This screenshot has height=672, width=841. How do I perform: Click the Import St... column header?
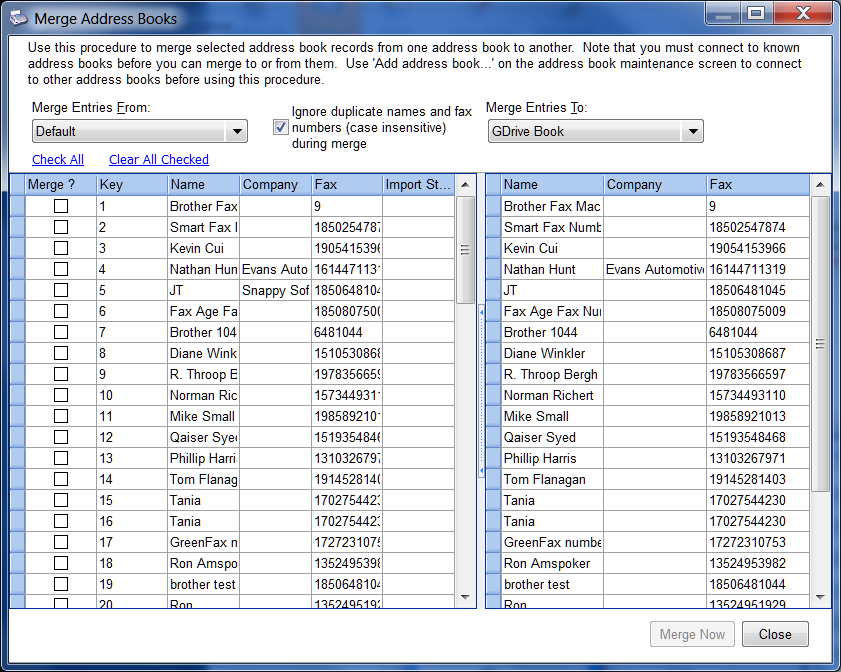click(418, 184)
